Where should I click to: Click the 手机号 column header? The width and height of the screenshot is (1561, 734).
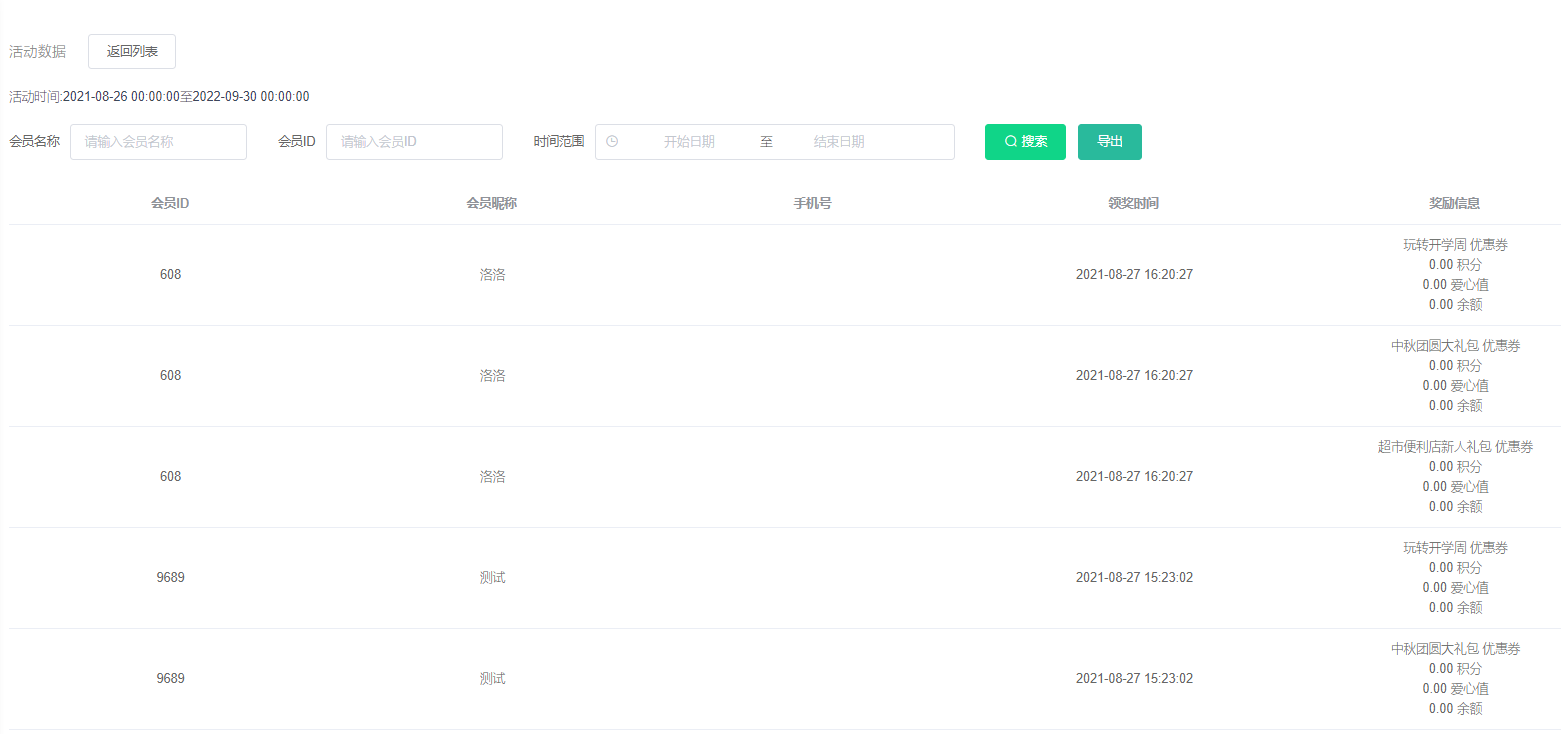point(813,203)
